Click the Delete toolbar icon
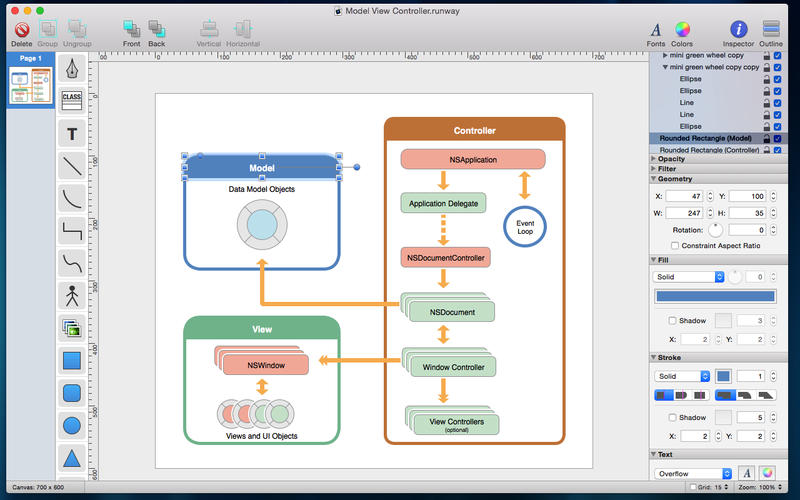This screenshot has width=800, height=500. click(22, 34)
